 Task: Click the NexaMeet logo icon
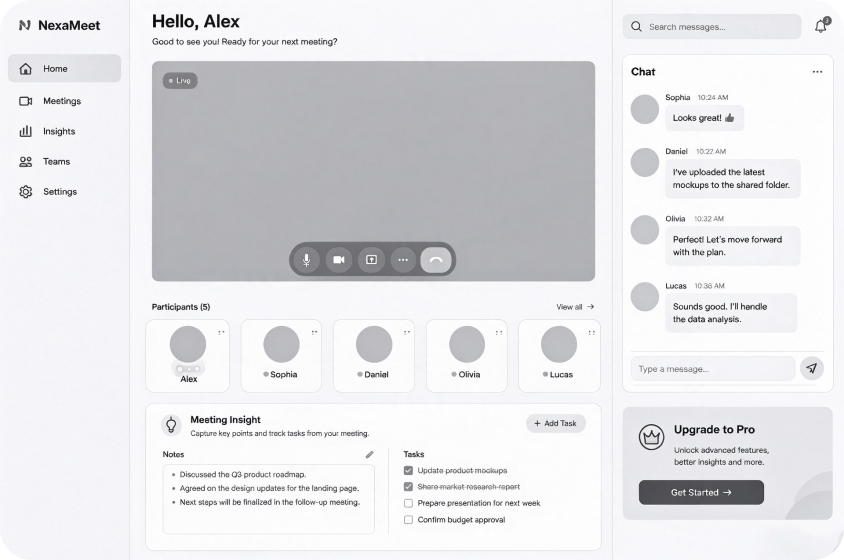click(25, 25)
